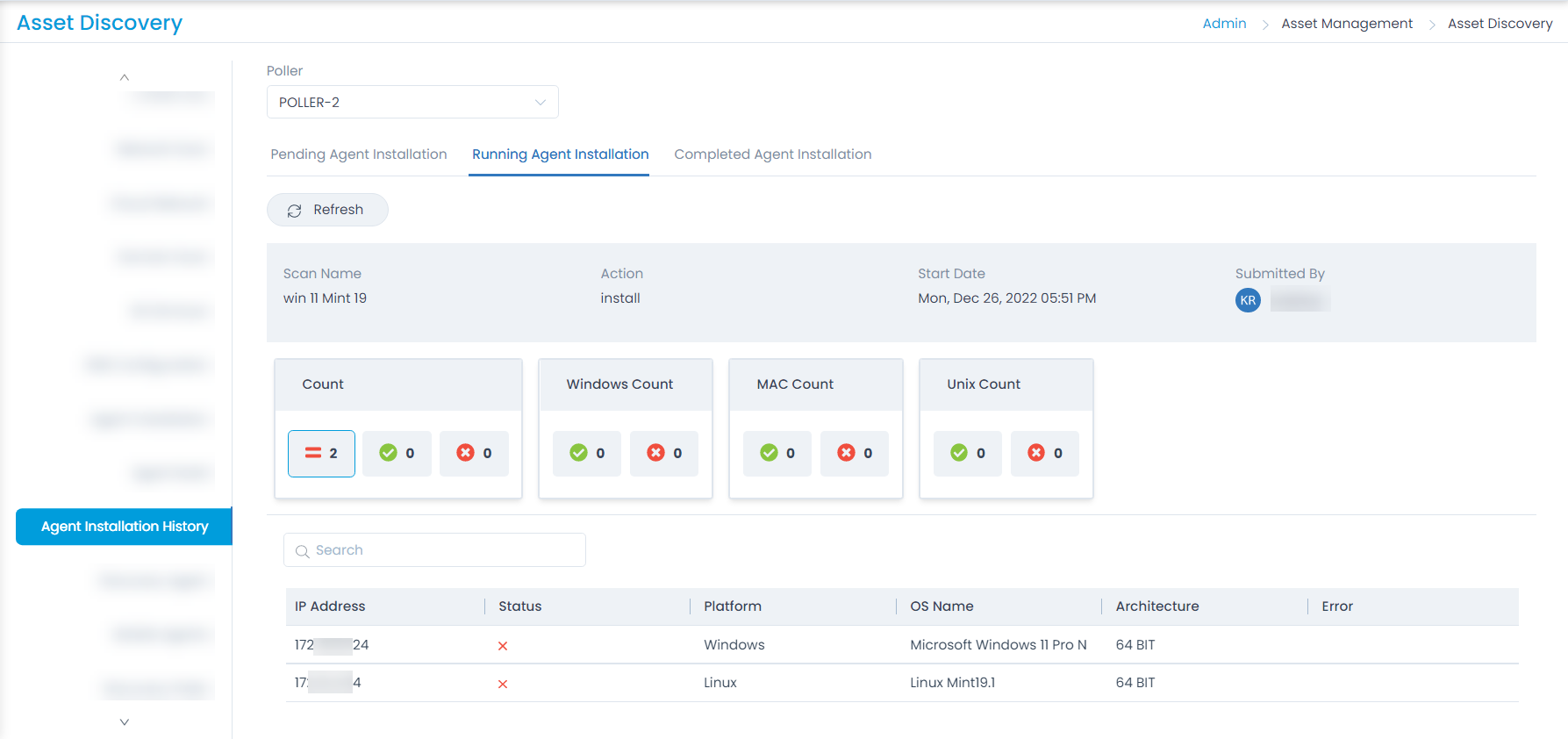This screenshot has width=1568, height=739.
Task: Open Agent Installation History in the sidebar
Action: pyautogui.click(x=125, y=527)
